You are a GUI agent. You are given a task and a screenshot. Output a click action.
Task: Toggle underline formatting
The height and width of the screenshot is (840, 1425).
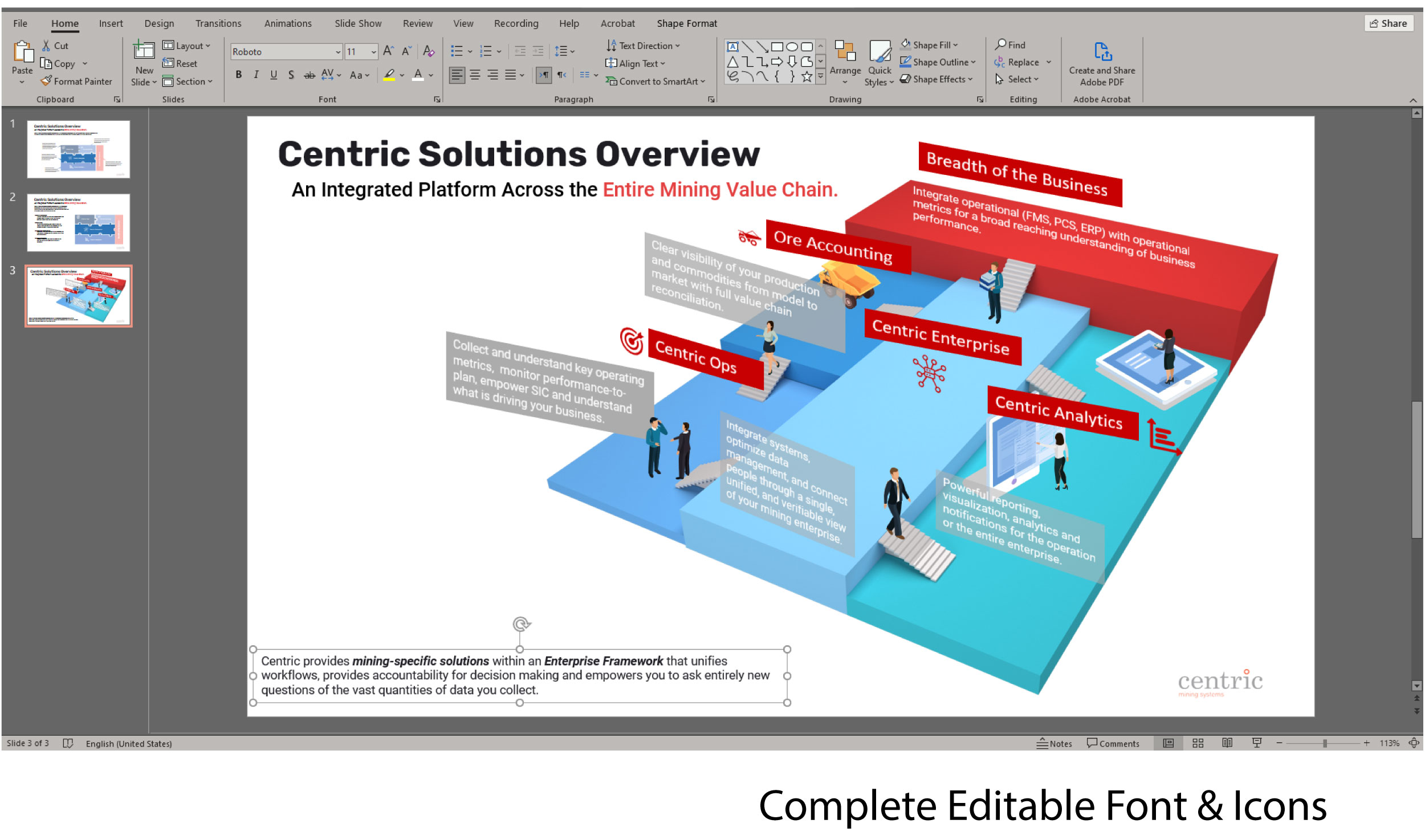click(x=274, y=75)
